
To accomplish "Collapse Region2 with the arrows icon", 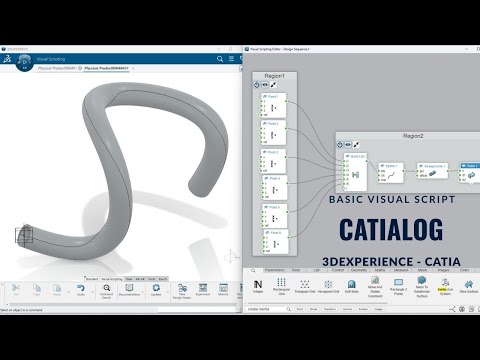I will click(356, 145).
